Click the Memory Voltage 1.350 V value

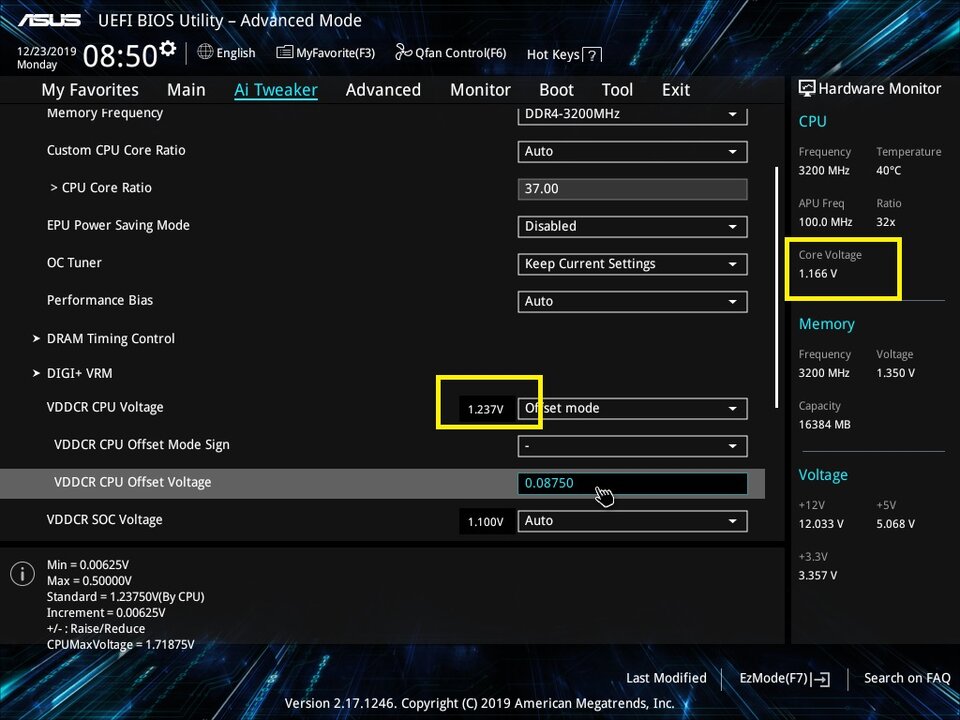(x=896, y=373)
